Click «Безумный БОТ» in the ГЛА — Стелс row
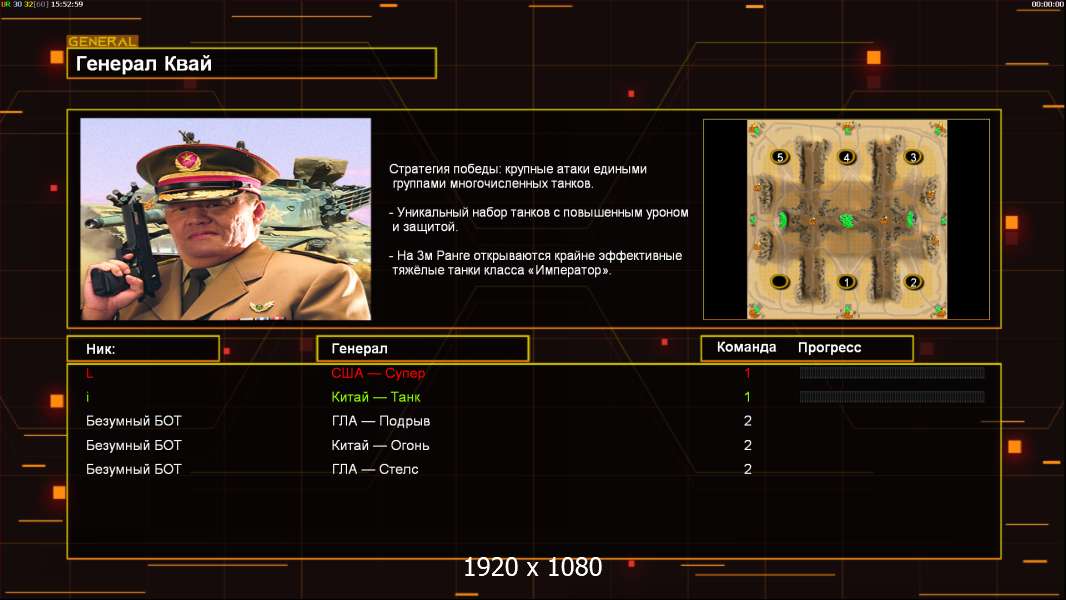Image resolution: width=1066 pixels, height=600 pixels. tap(134, 469)
